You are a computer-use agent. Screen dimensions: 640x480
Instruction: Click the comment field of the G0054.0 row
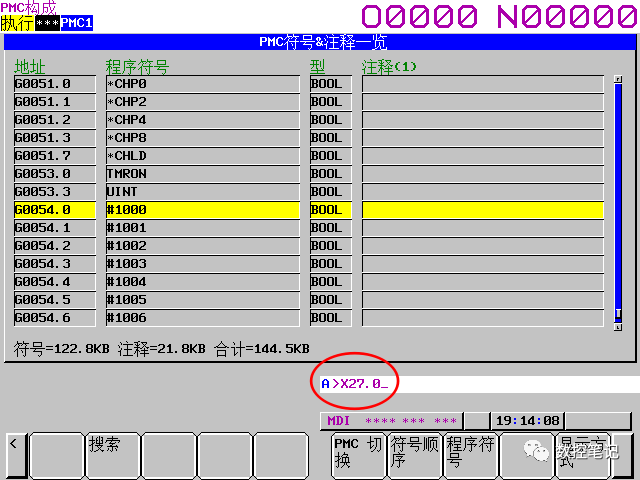click(x=482, y=210)
